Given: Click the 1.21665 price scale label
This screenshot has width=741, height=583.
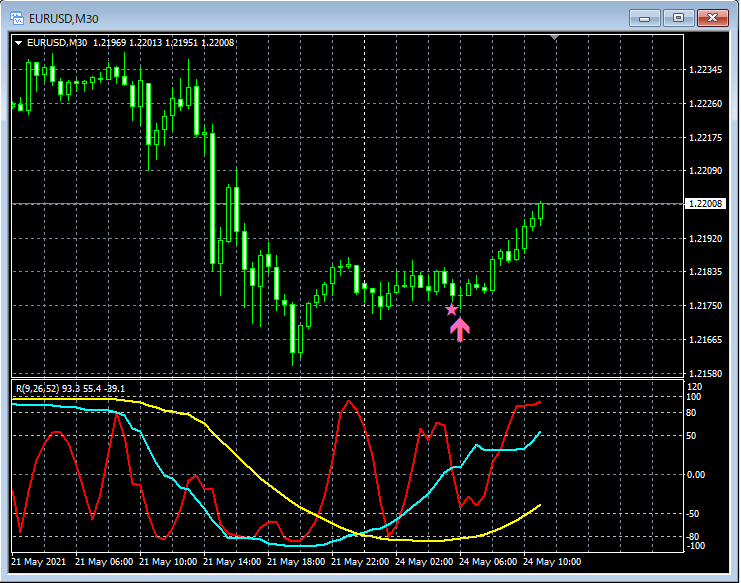Looking at the screenshot, I should pos(705,340).
